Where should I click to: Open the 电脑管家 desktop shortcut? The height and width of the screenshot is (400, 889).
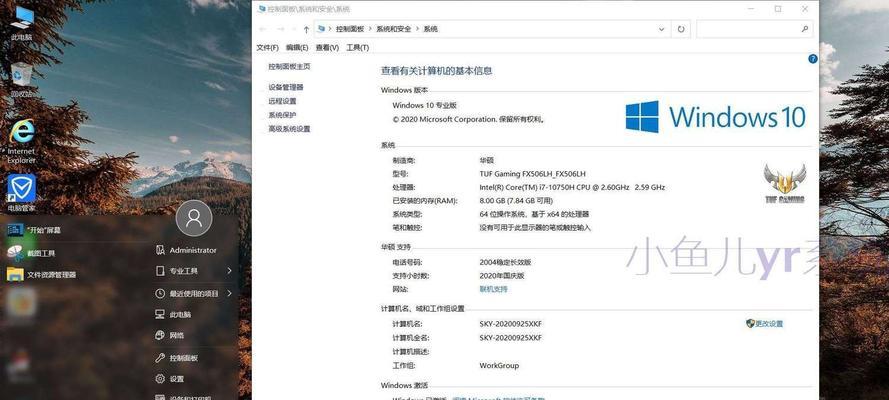[22, 193]
